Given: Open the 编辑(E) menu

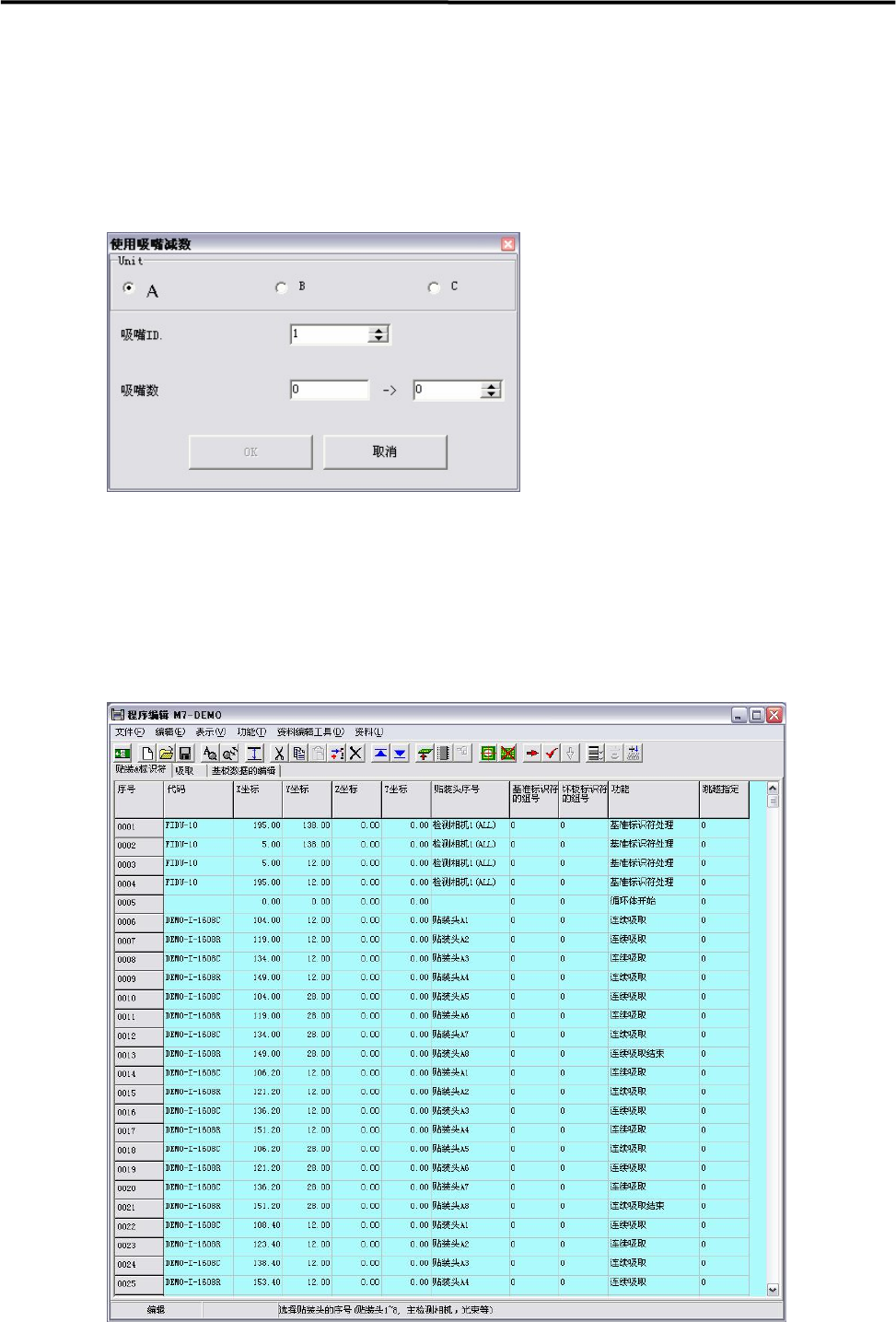Looking at the screenshot, I should pos(169,732).
